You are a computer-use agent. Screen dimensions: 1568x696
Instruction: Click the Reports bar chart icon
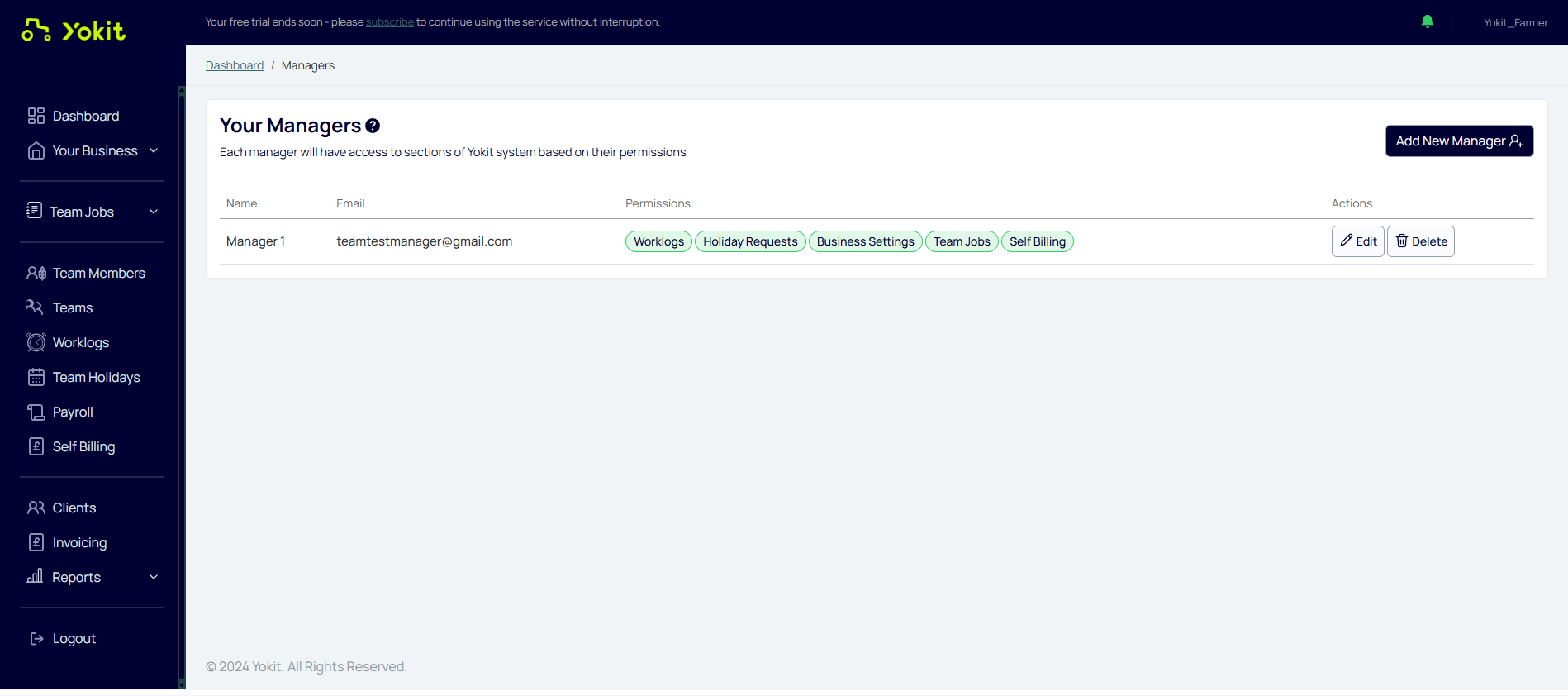tap(35, 576)
